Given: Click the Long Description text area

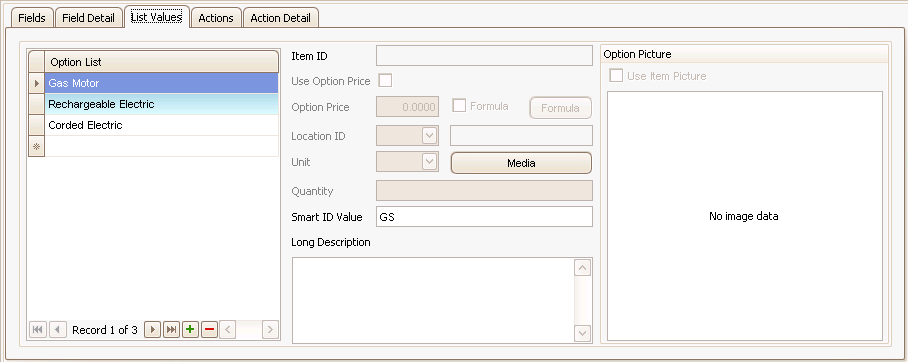Looking at the screenshot, I should (x=433, y=300).
